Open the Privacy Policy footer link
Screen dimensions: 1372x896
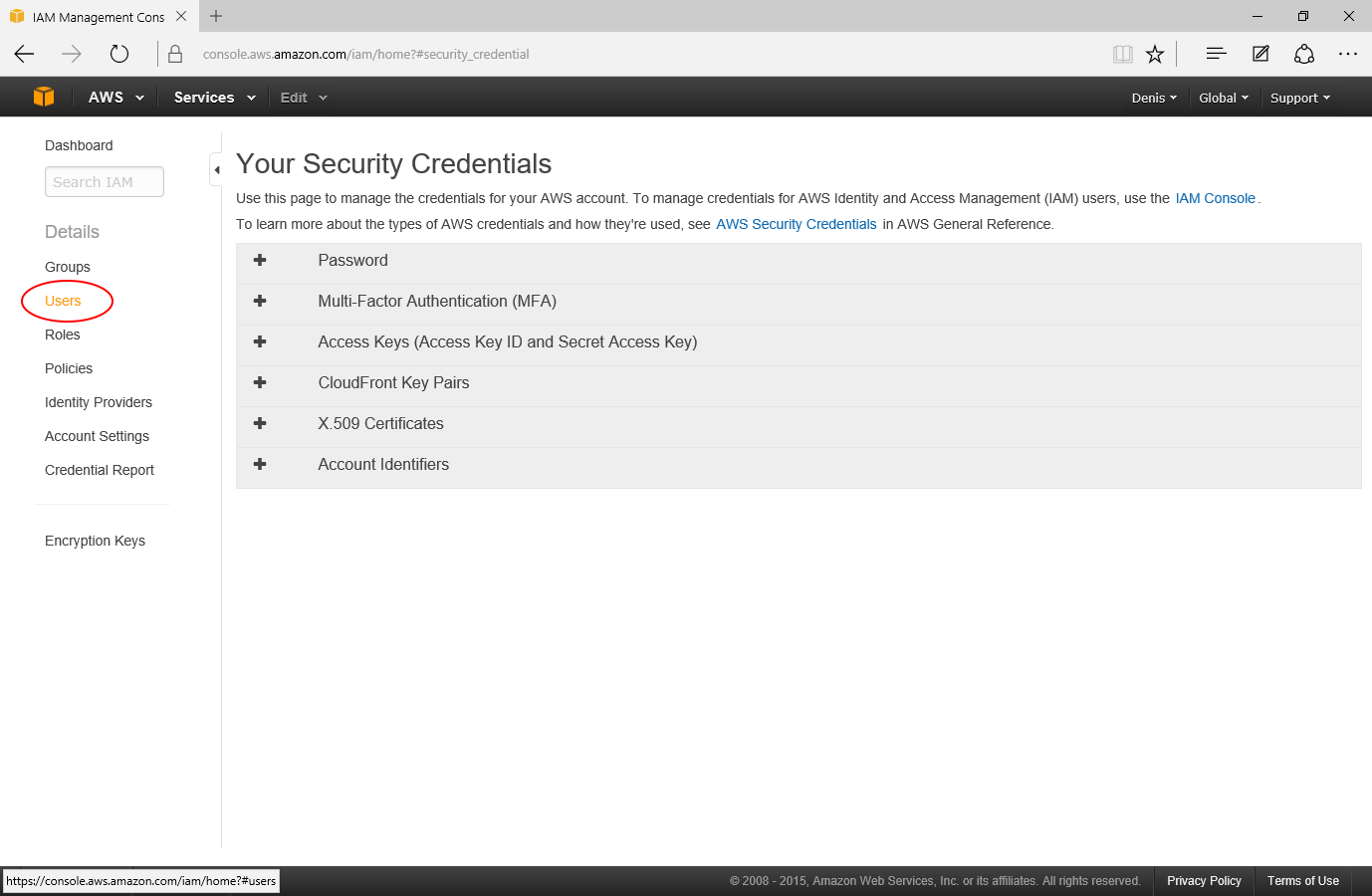click(1204, 881)
